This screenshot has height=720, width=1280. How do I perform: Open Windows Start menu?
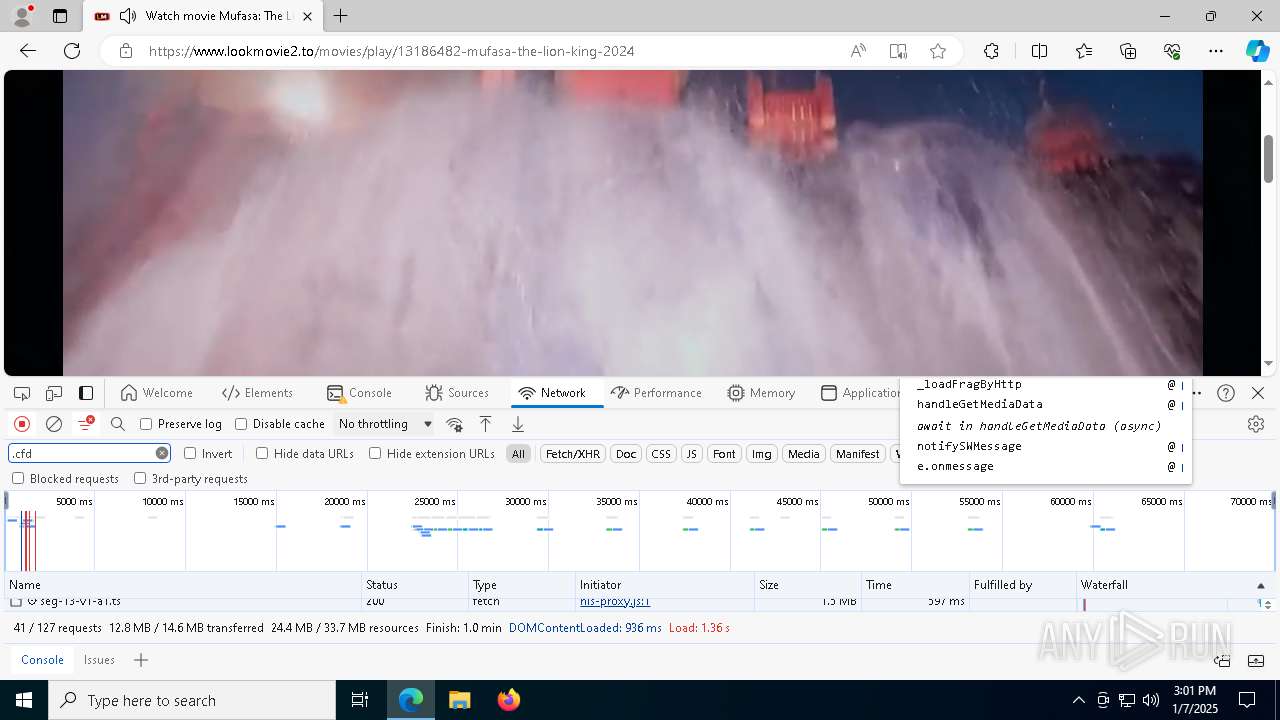(x=24, y=700)
